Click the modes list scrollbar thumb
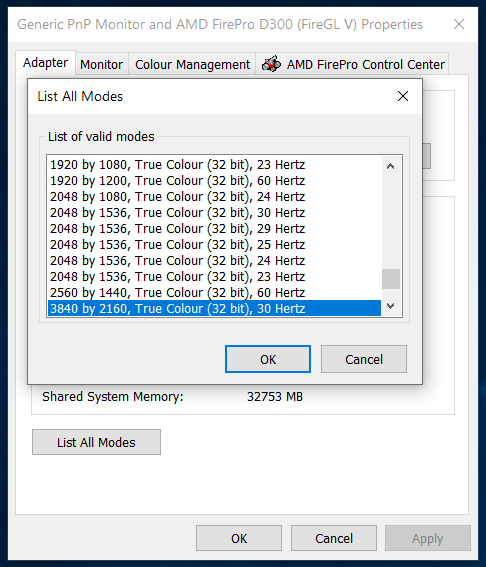 coord(391,279)
